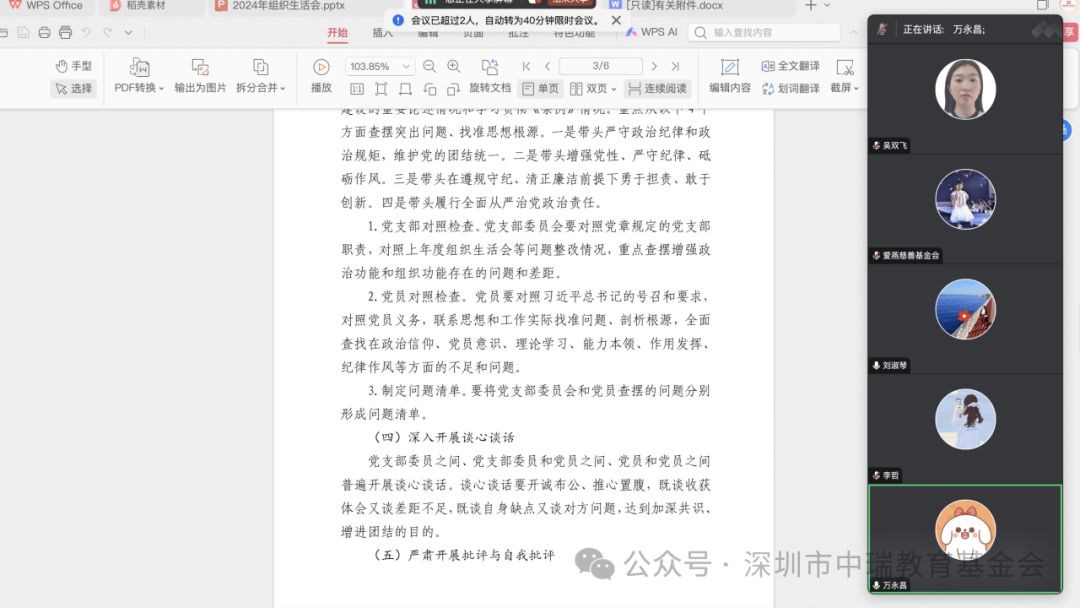Click the 旋转文档 rotate document icon

coord(490,67)
